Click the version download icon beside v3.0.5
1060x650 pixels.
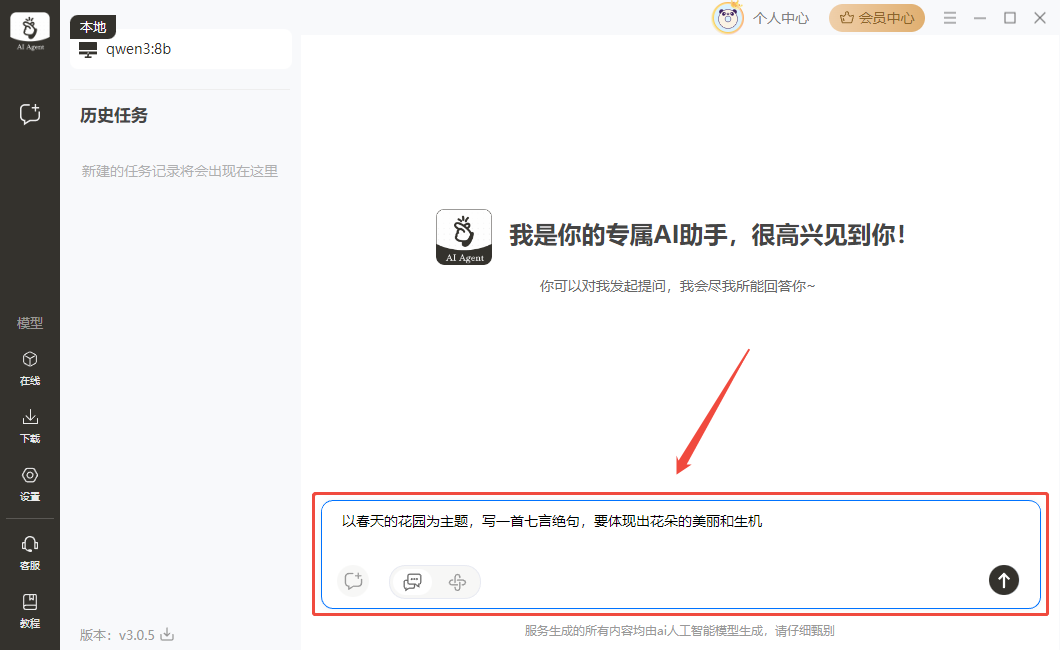click(x=168, y=634)
